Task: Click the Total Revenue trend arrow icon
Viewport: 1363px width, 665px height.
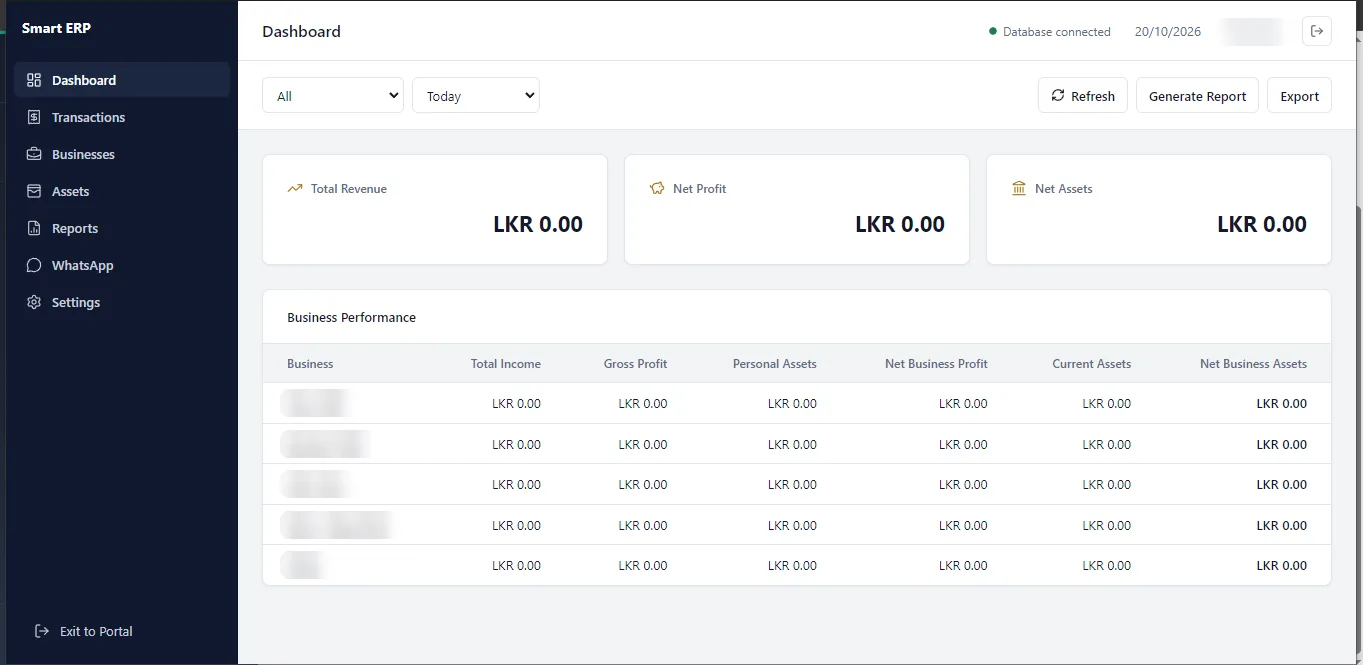Action: [x=295, y=188]
